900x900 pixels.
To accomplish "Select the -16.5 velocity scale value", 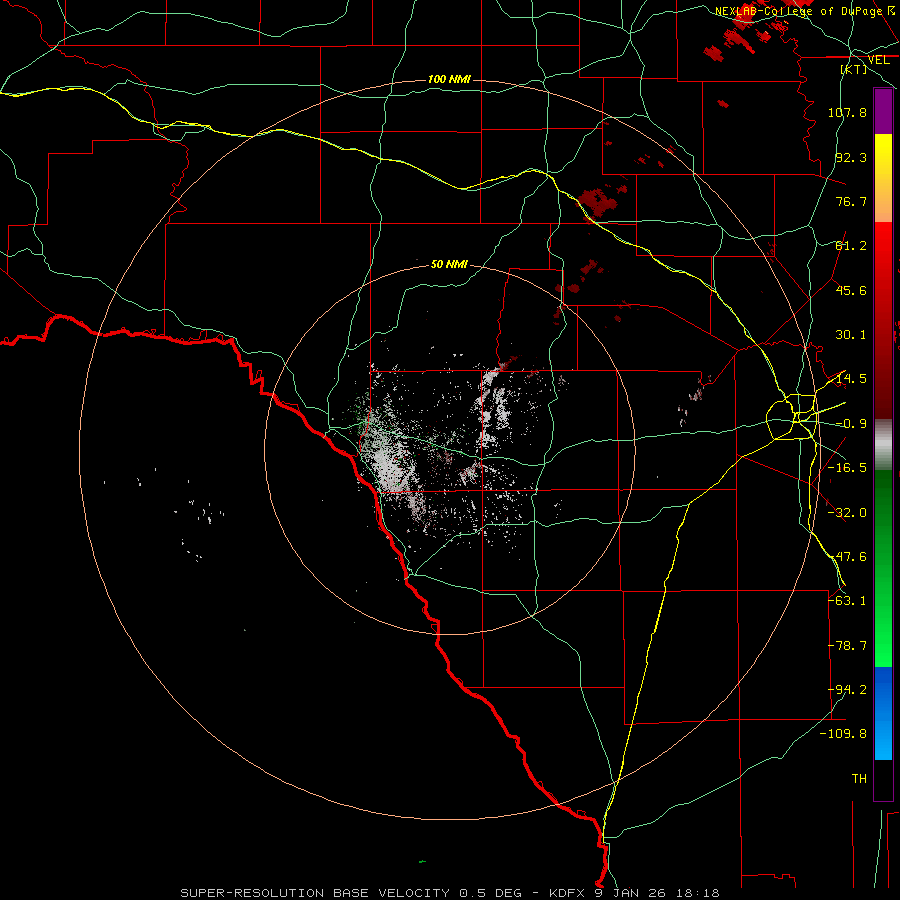I will coord(847,468).
